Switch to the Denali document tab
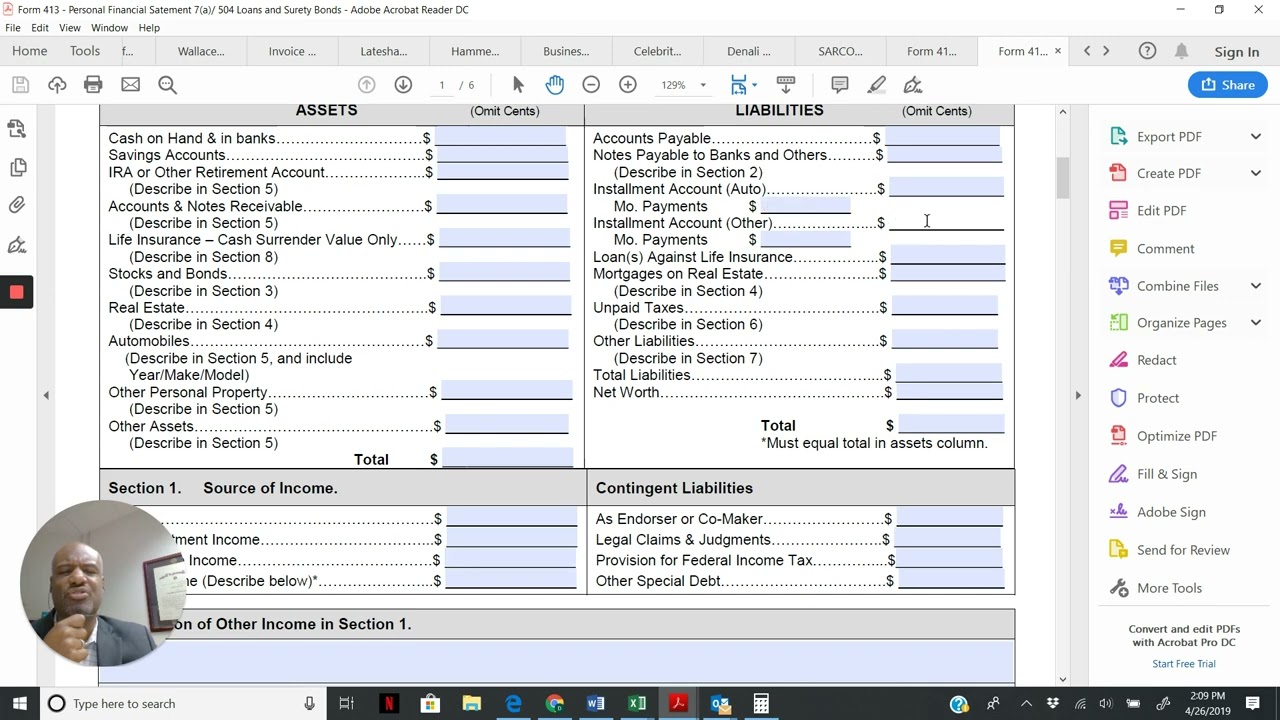 748,51
